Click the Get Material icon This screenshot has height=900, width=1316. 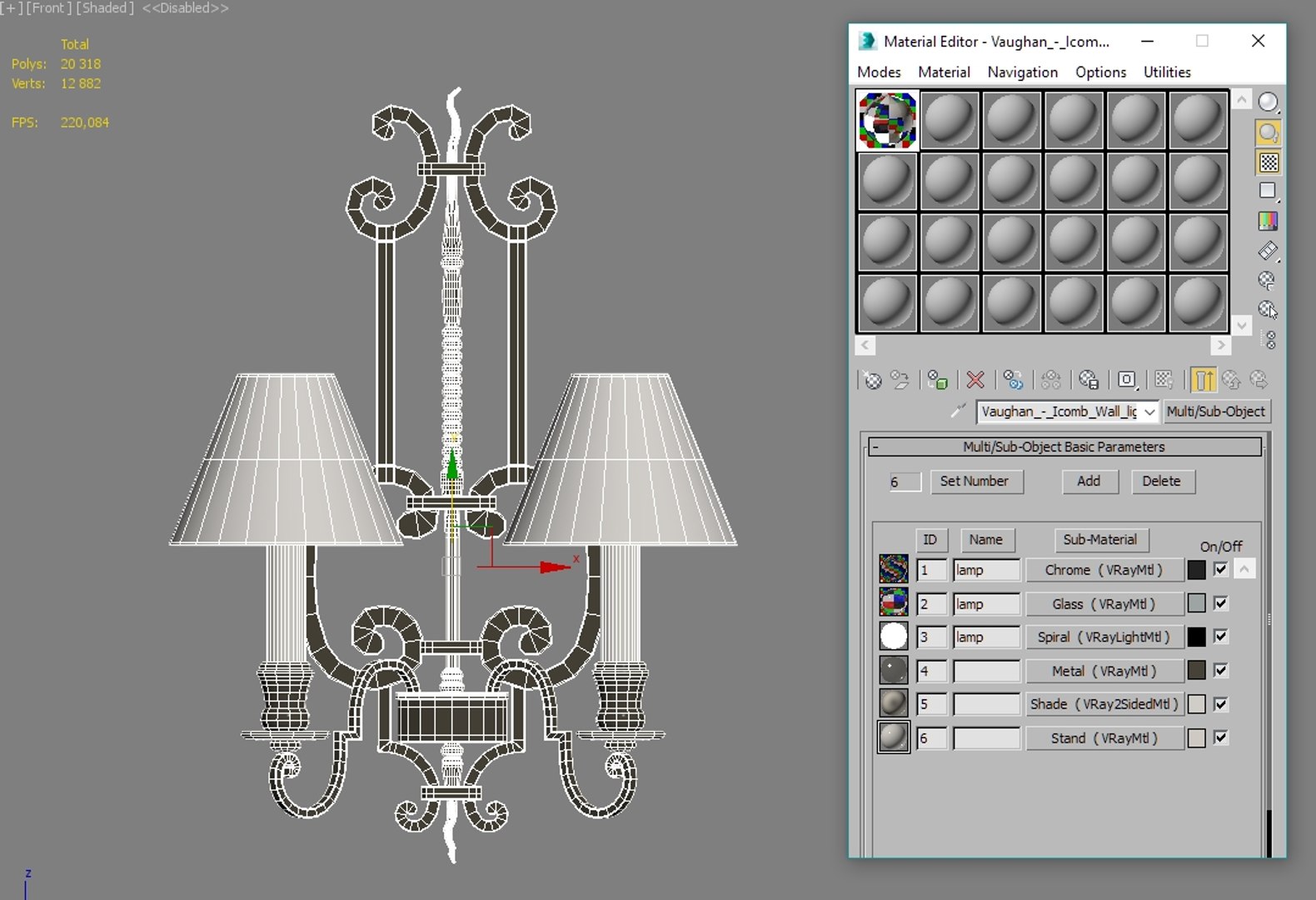click(x=872, y=381)
